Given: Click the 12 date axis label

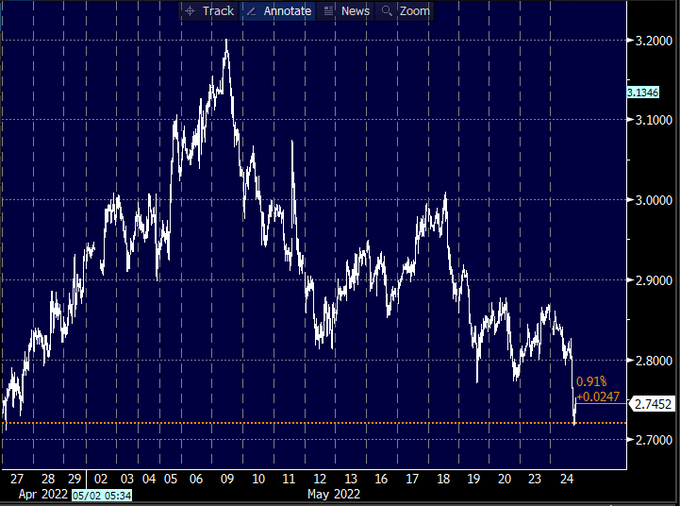Looking at the screenshot, I should pos(320,479).
